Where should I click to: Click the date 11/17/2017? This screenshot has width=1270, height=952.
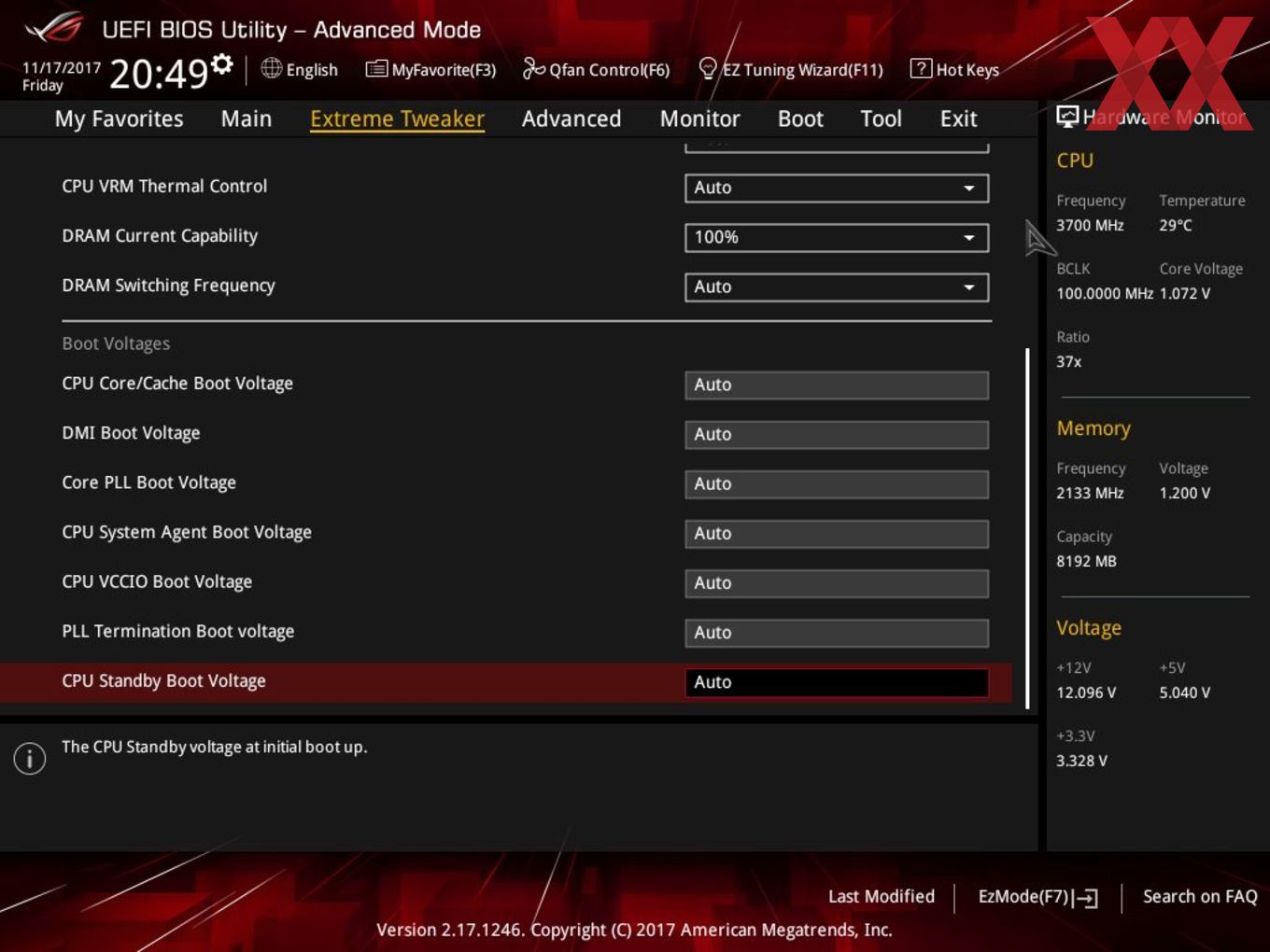(x=61, y=67)
